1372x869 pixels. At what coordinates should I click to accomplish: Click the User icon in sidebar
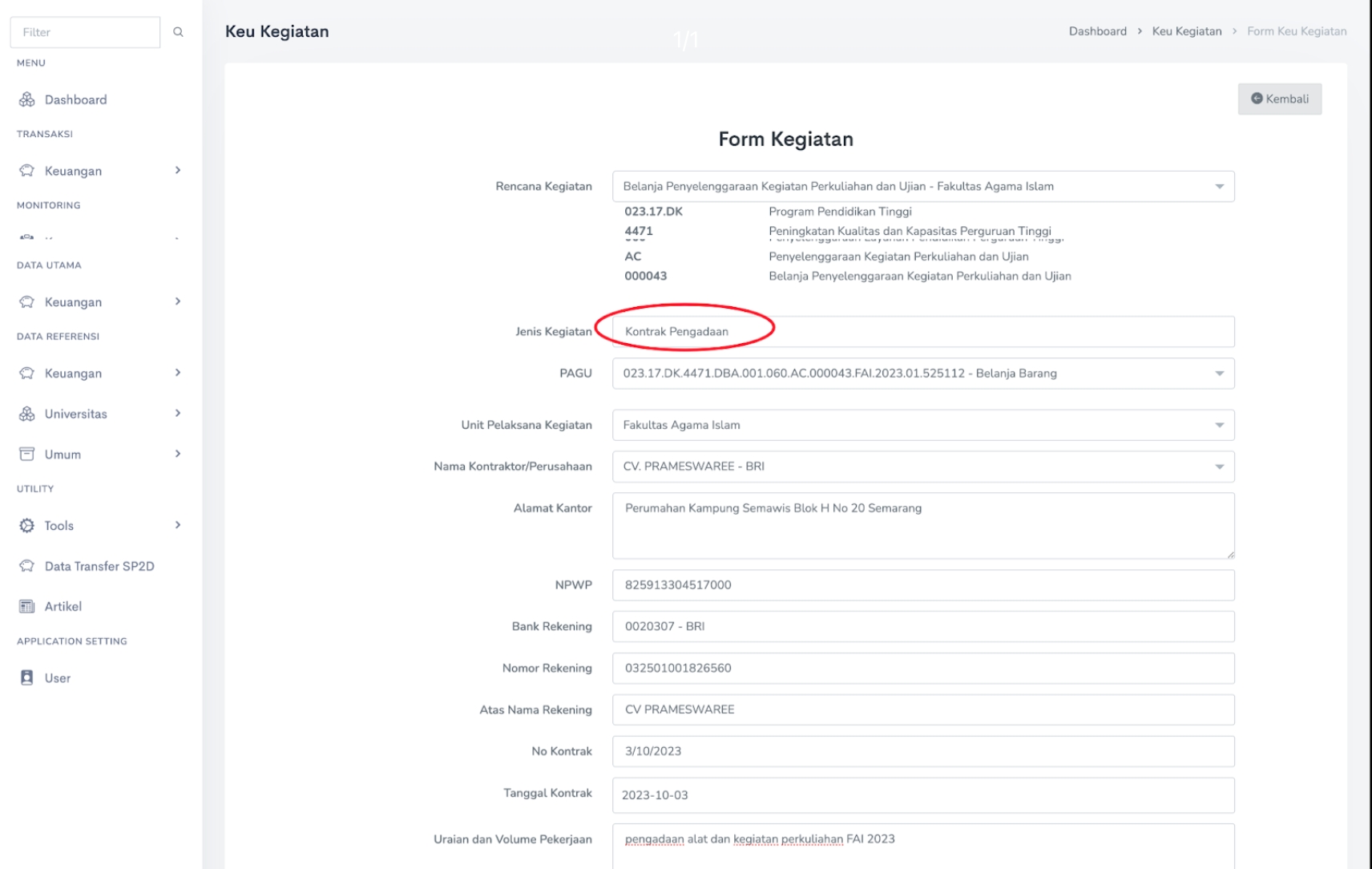tap(27, 678)
